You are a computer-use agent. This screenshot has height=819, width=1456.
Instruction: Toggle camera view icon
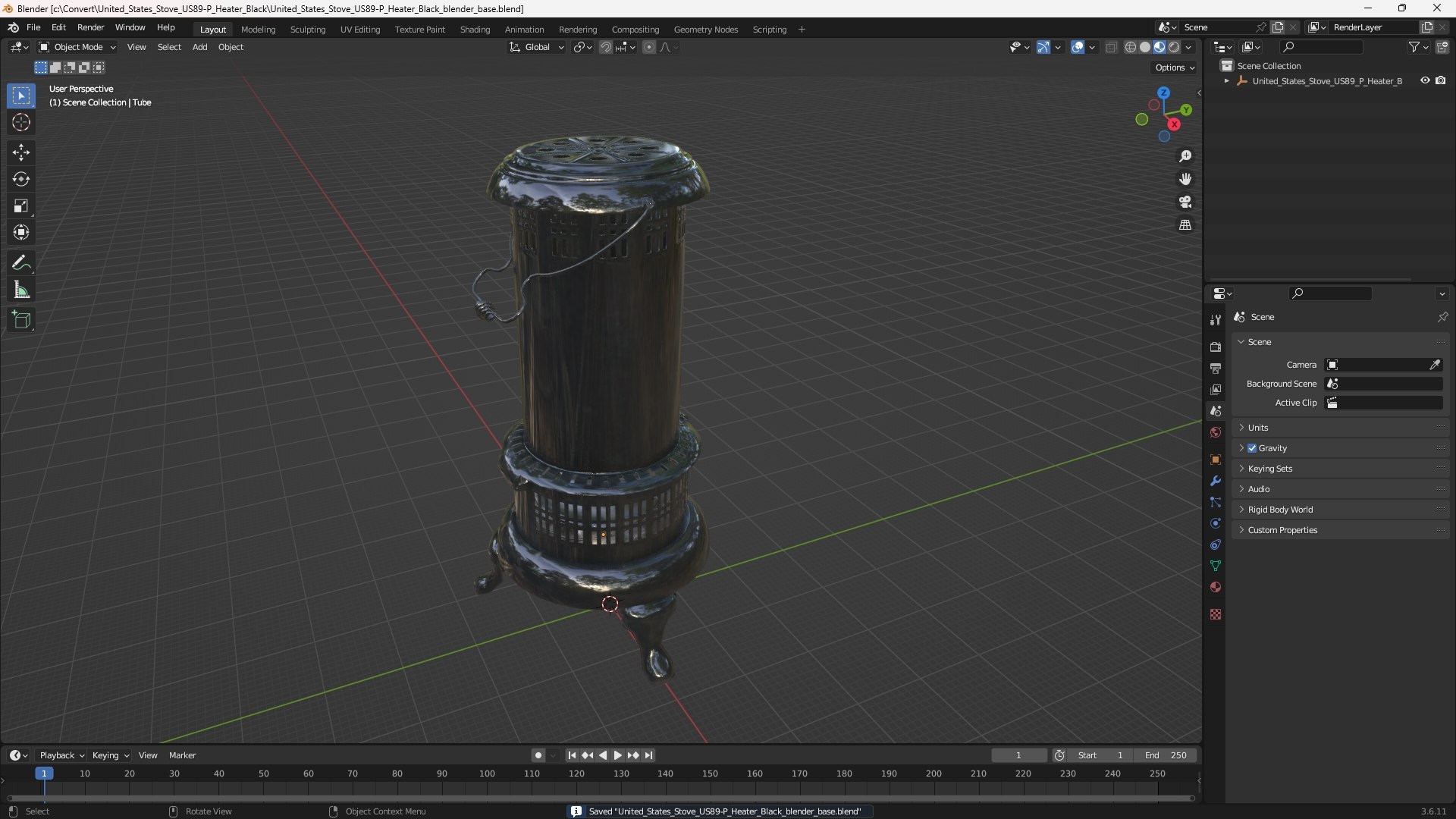[x=1185, y=202]
